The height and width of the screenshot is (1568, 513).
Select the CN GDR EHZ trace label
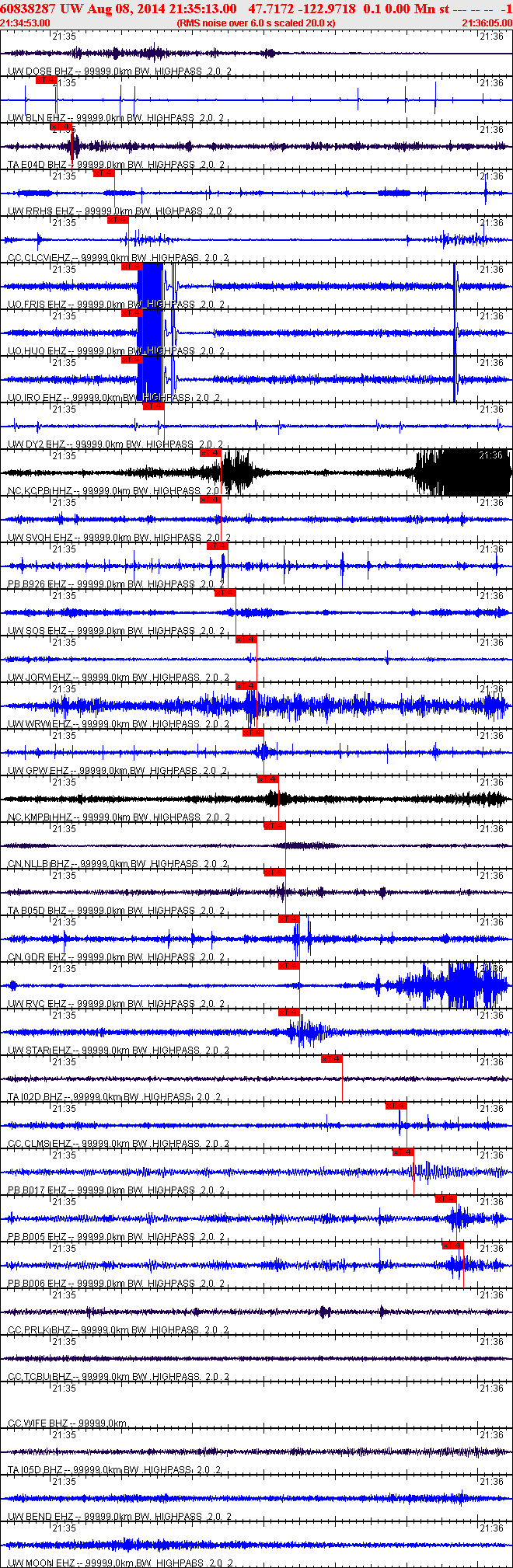(x=116, y=957)
